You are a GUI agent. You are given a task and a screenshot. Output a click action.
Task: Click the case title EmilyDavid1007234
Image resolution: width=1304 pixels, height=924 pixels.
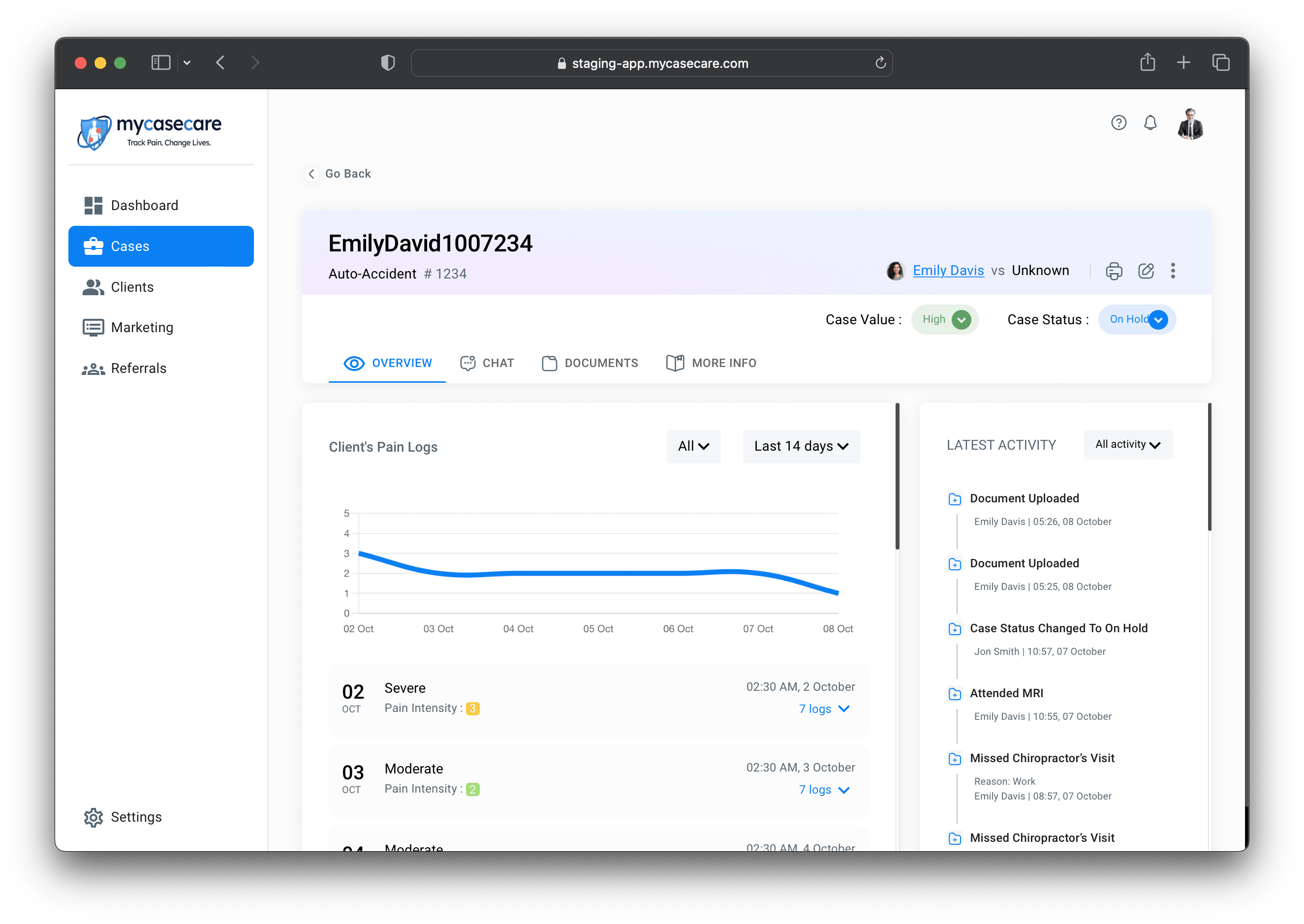430,244
